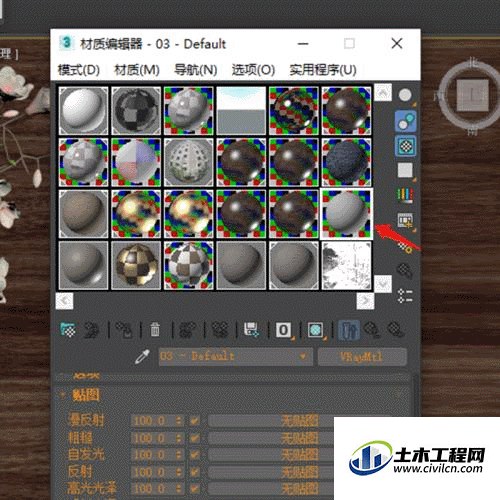Screen dimensions: 500x500
Task: Open the Material/Map Navigator icon
Action: coord(405,296)
